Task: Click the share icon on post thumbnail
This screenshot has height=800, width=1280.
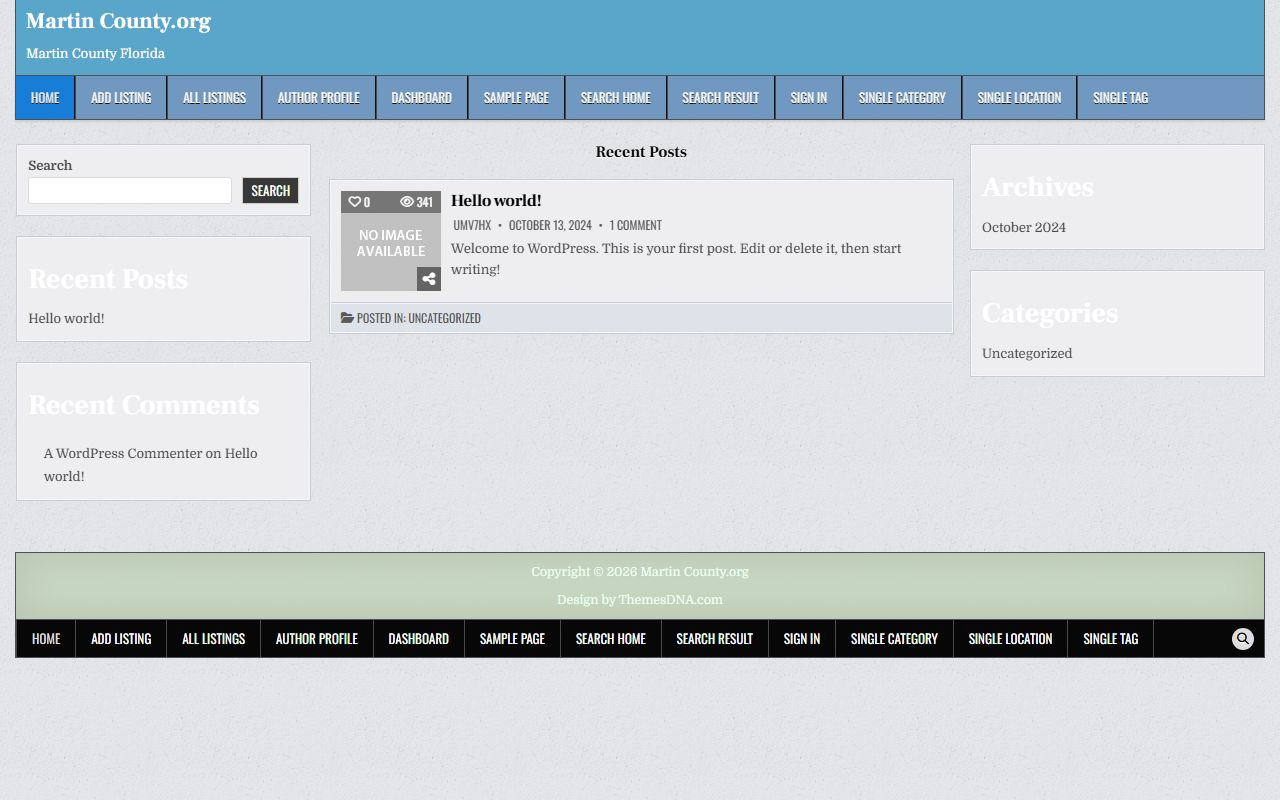Action: coord(429,279)
